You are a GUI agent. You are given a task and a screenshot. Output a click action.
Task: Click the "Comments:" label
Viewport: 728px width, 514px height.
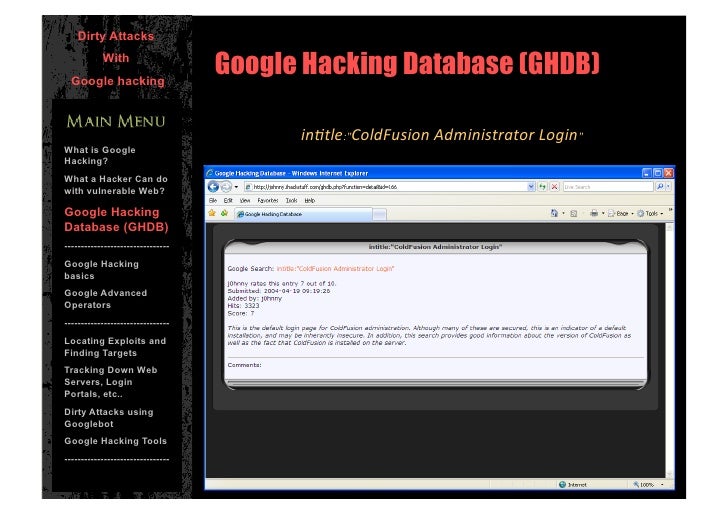coord(244,365)
